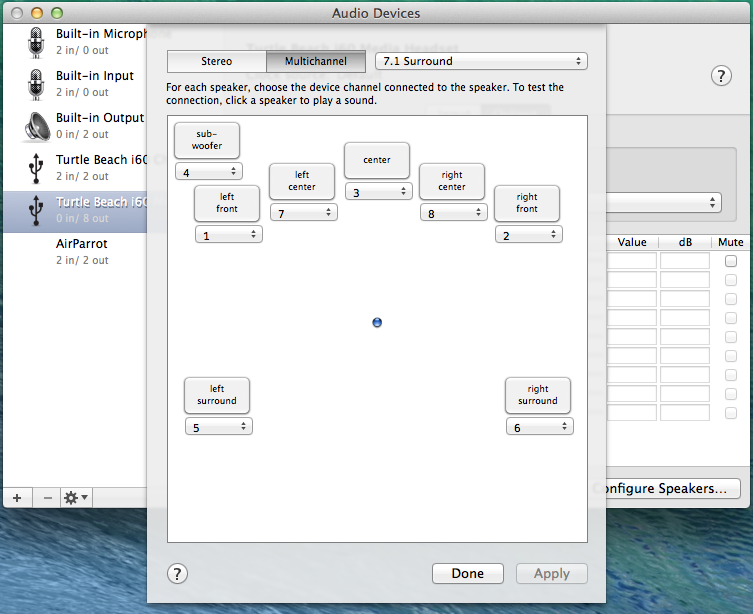Viewport: 753px width, 614px height.
Task: Play test sound on subwoofer speaker
Action: point(207,140)
